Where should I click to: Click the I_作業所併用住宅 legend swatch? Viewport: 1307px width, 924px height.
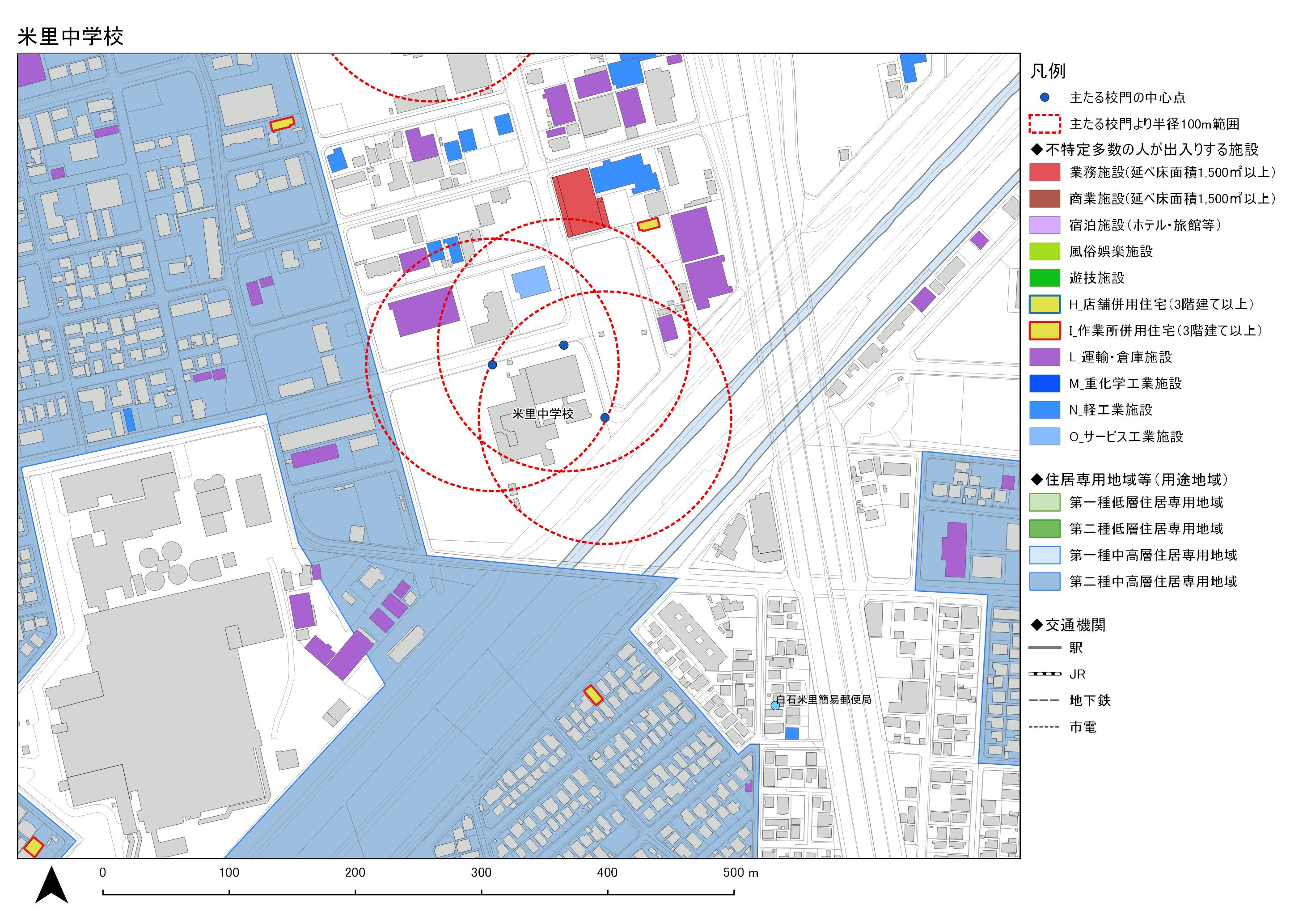coord(1045,331)
